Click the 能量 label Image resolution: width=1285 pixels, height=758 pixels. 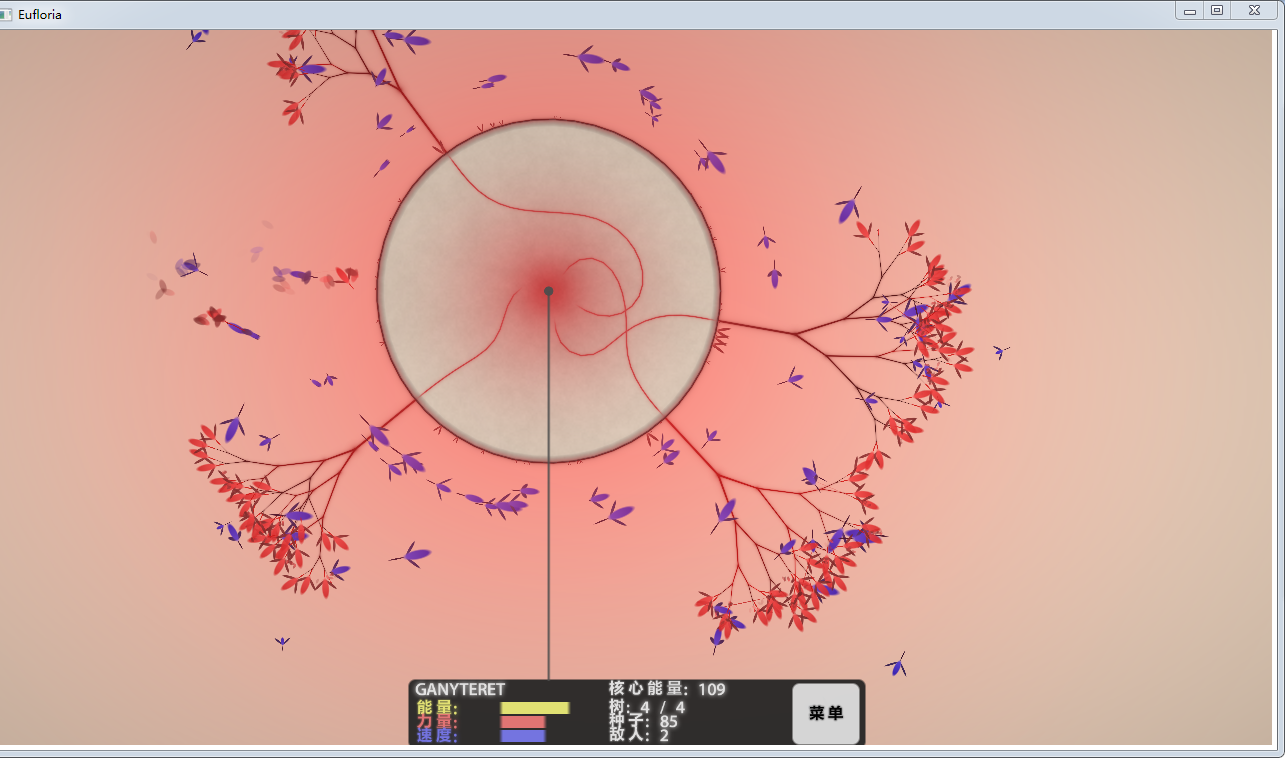[x=437, y=708]
